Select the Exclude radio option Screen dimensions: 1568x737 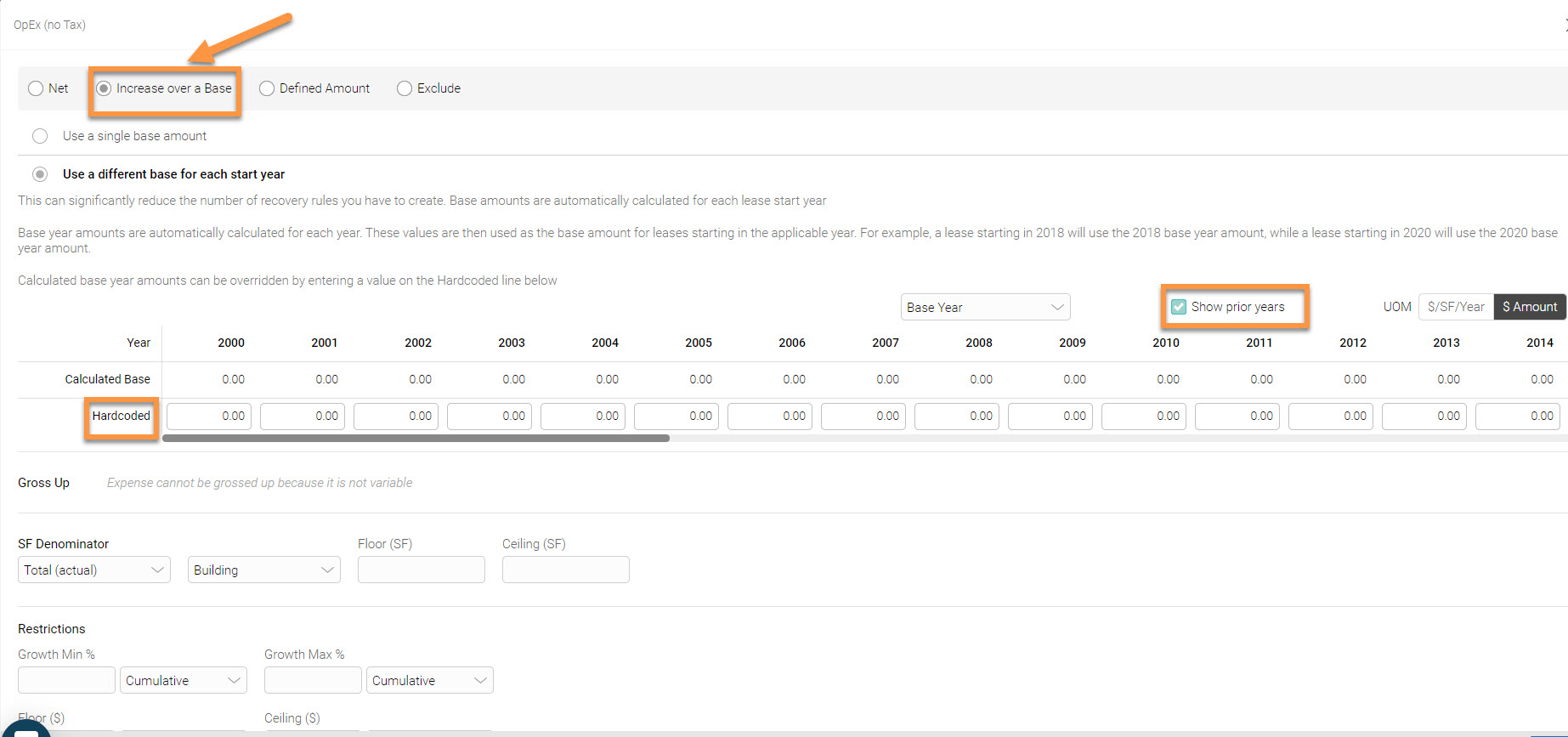tap(405, 88)
